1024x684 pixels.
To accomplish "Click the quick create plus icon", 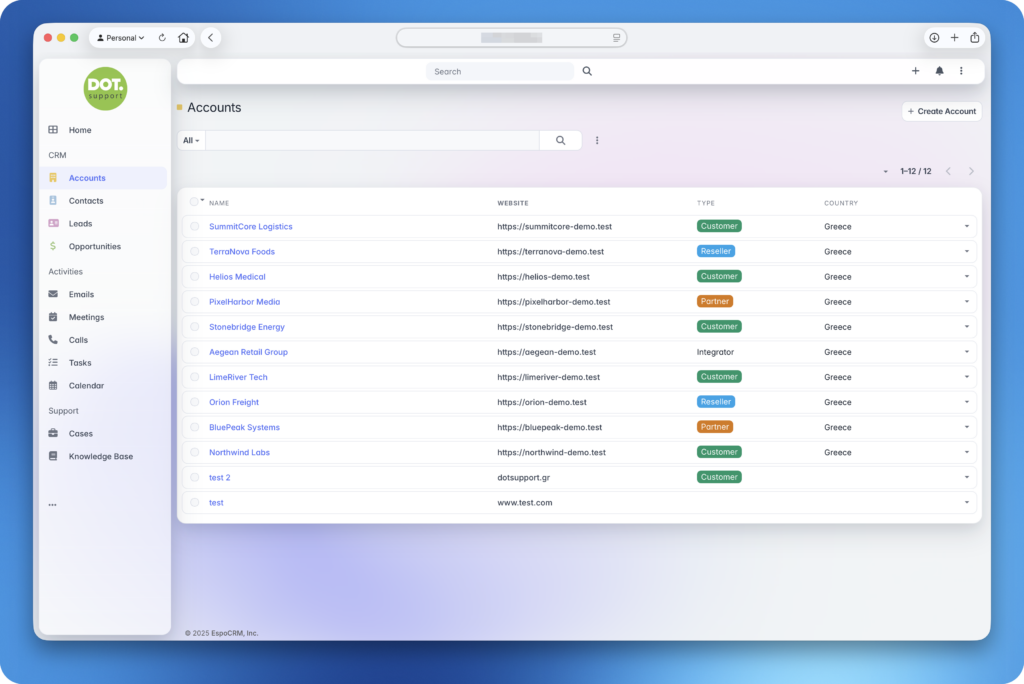I will pyautogui.click(x=915, y=71).
